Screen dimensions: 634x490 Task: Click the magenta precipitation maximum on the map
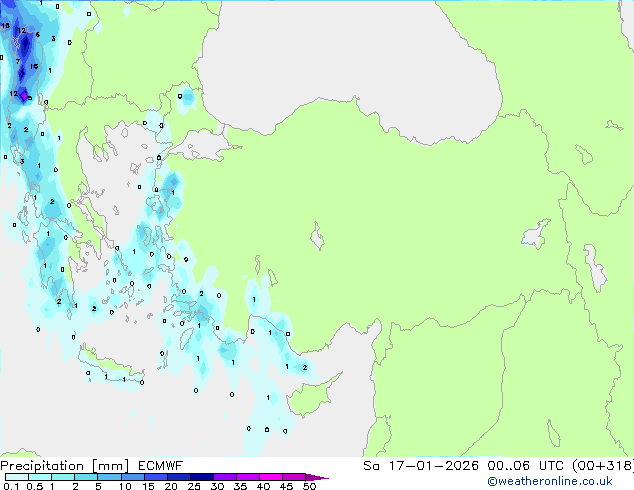coord(24,96)
